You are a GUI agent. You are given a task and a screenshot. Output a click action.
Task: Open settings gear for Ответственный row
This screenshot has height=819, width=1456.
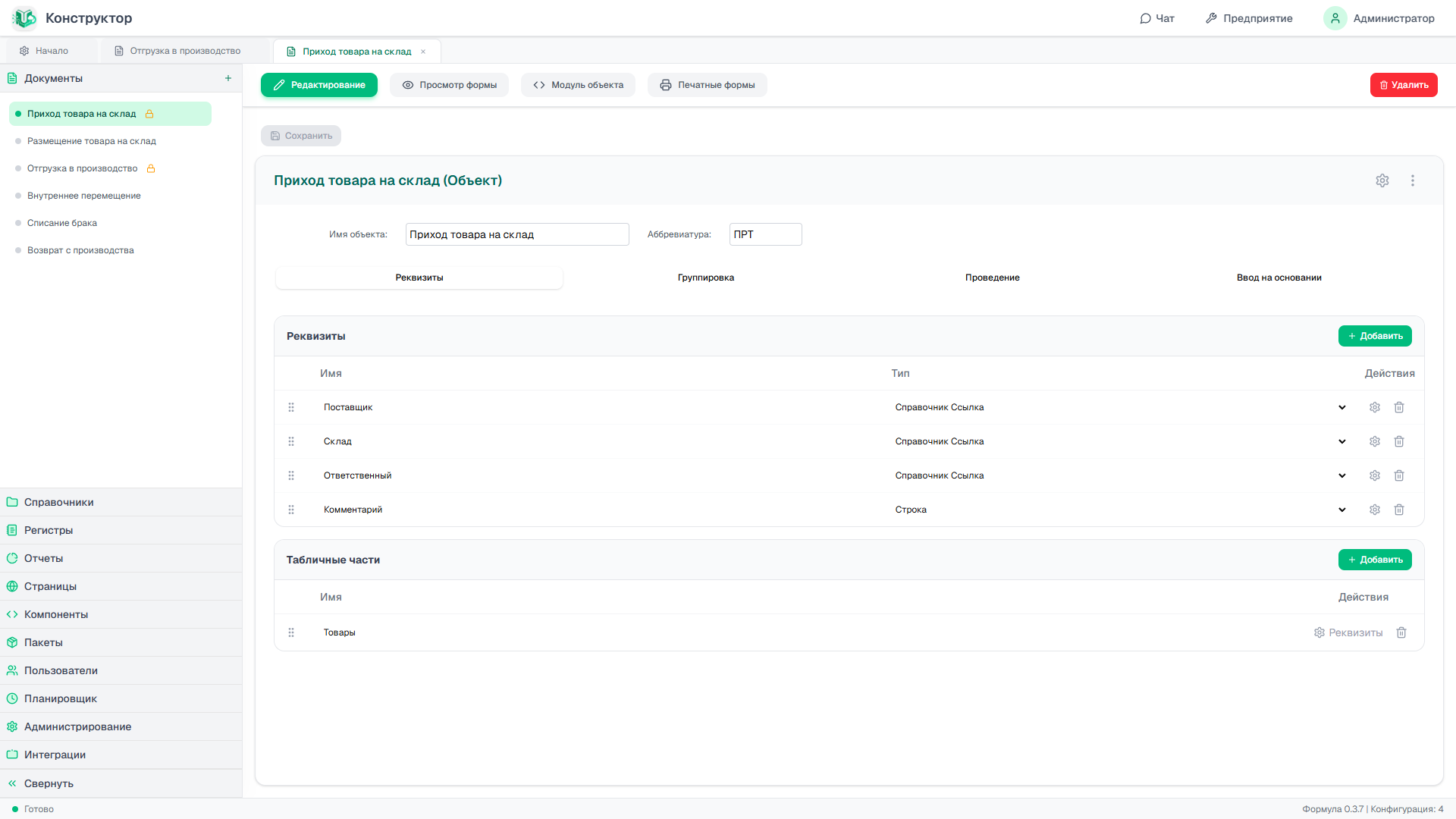[1375, 475]
